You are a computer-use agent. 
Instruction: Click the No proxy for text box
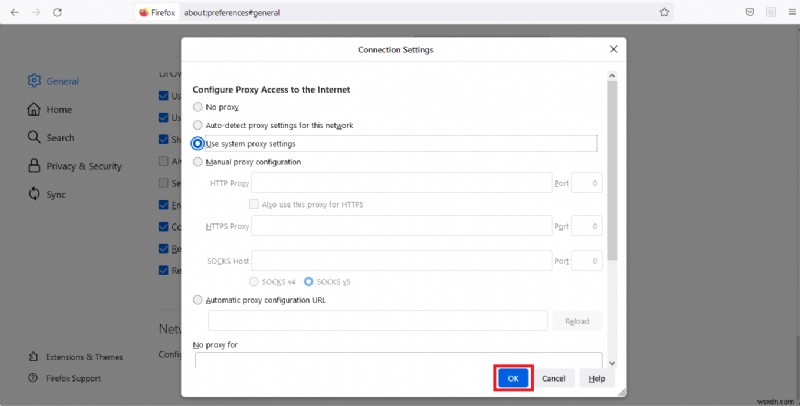pos(398,360)
